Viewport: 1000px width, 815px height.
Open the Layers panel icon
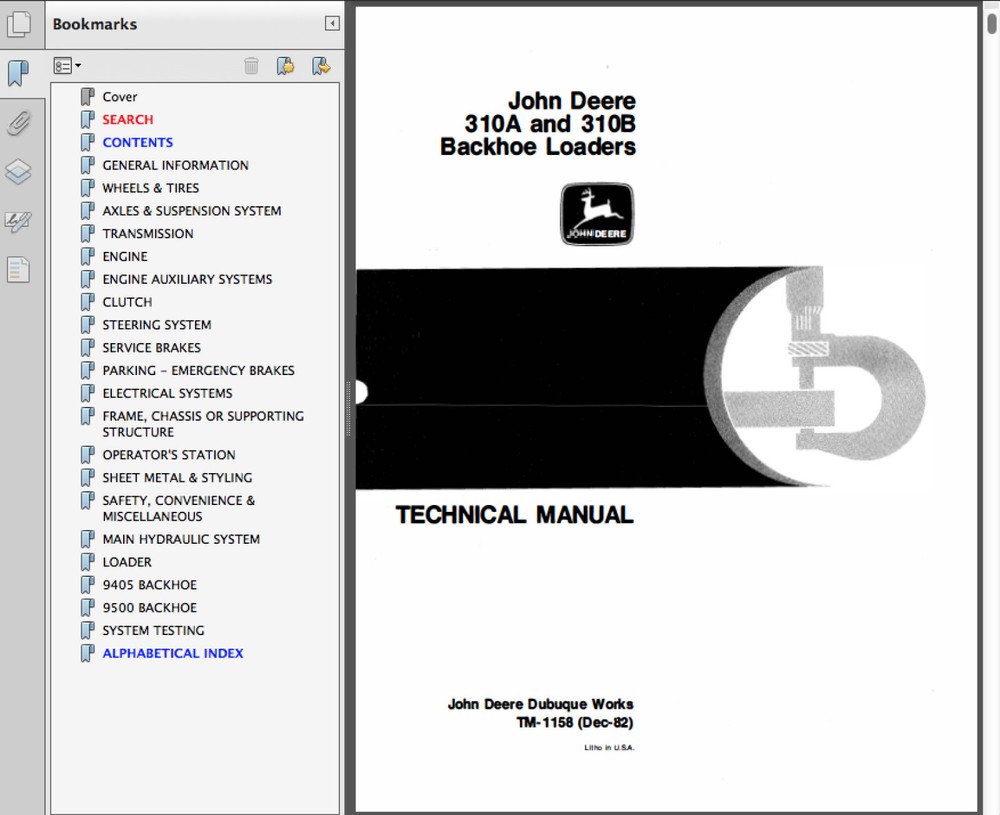(18, 172)
